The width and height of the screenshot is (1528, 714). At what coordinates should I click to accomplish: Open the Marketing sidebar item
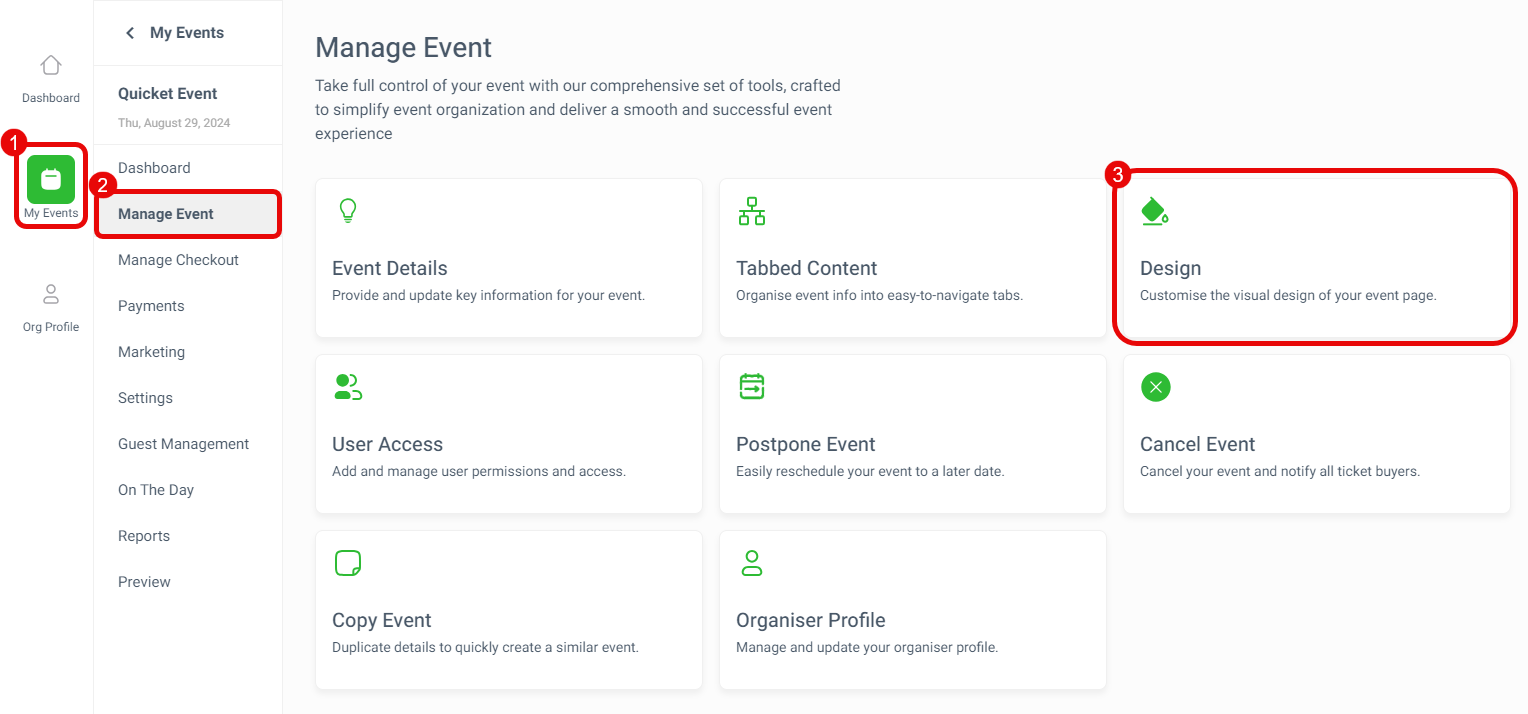[151, 352]
